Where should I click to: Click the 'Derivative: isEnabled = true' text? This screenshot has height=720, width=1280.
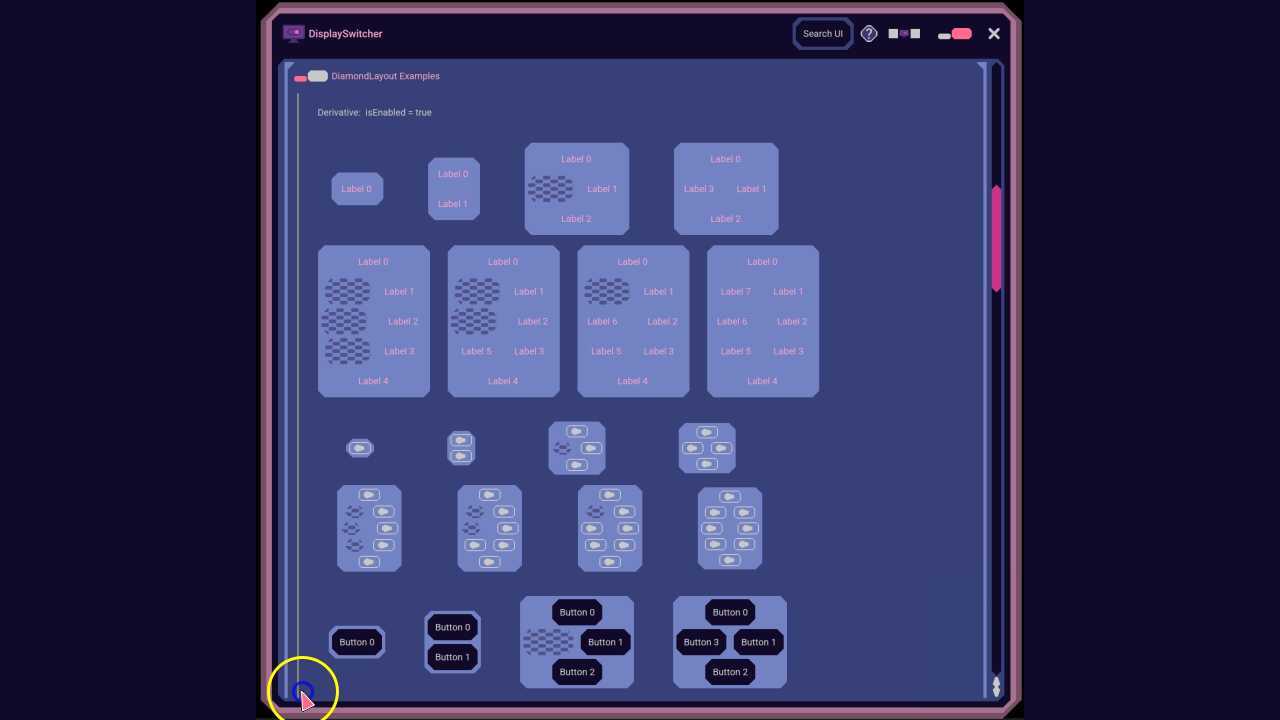pos(375,113)
